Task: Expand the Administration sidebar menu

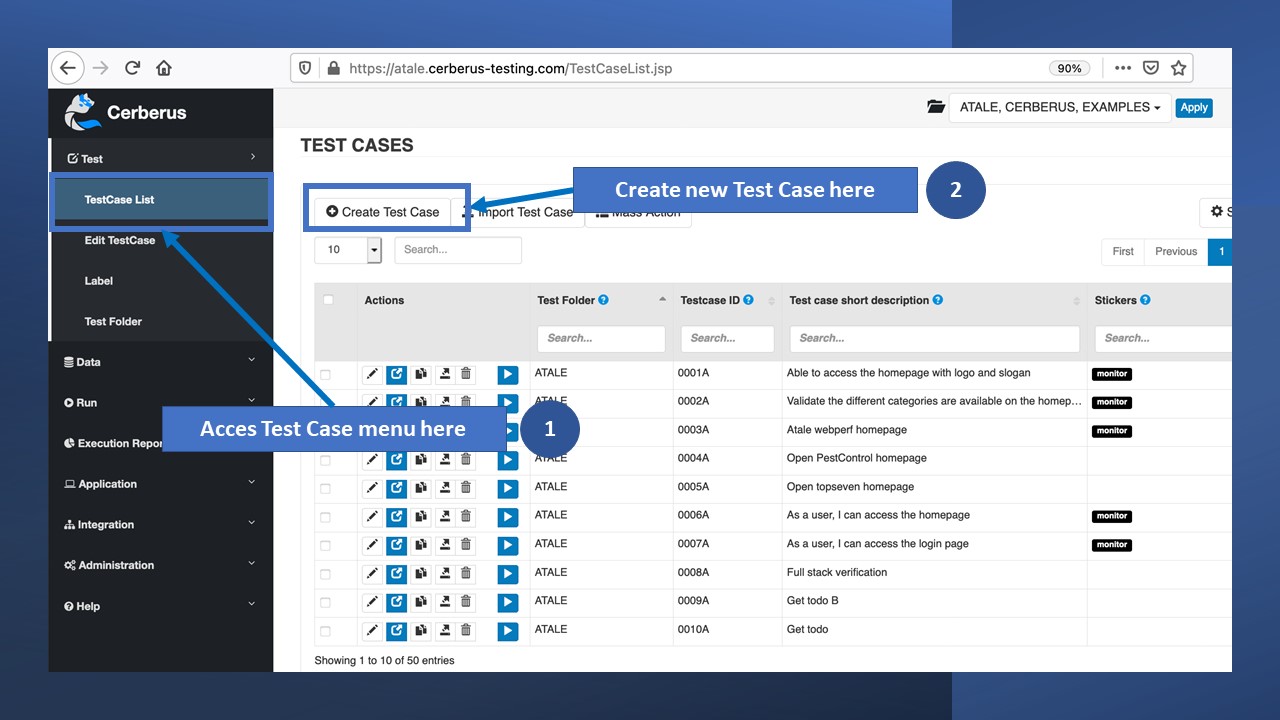Action: coord(160,565)
